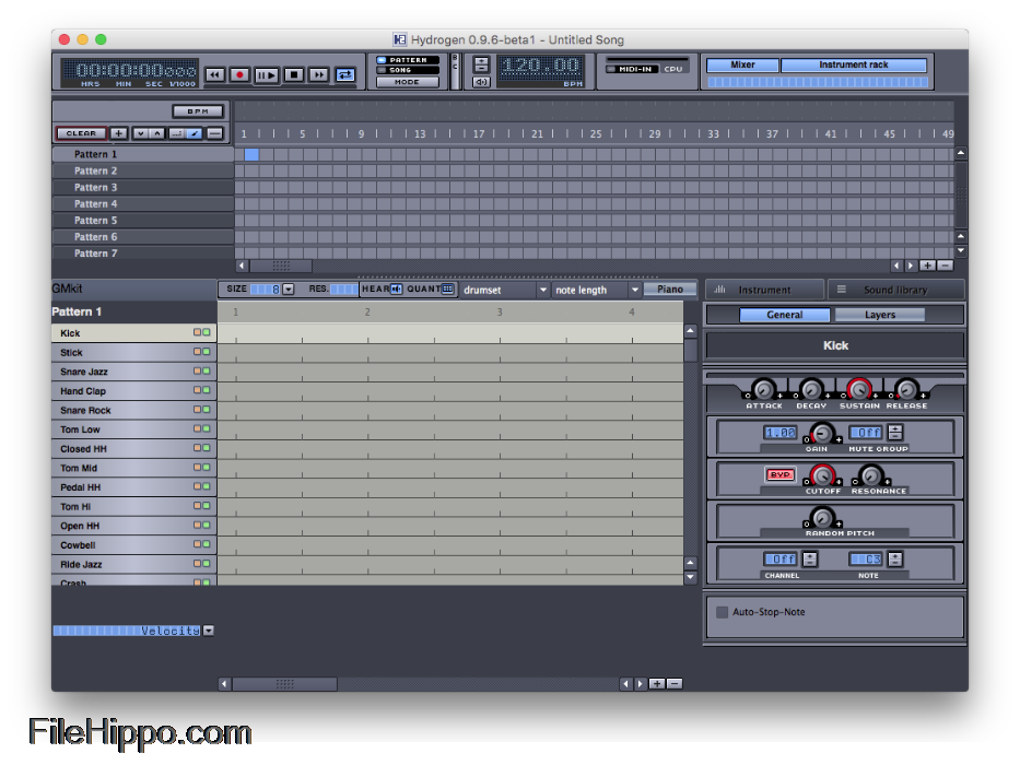Click the DECAY knob
This screenshot has width=1020, height=765.
[811, 389]
